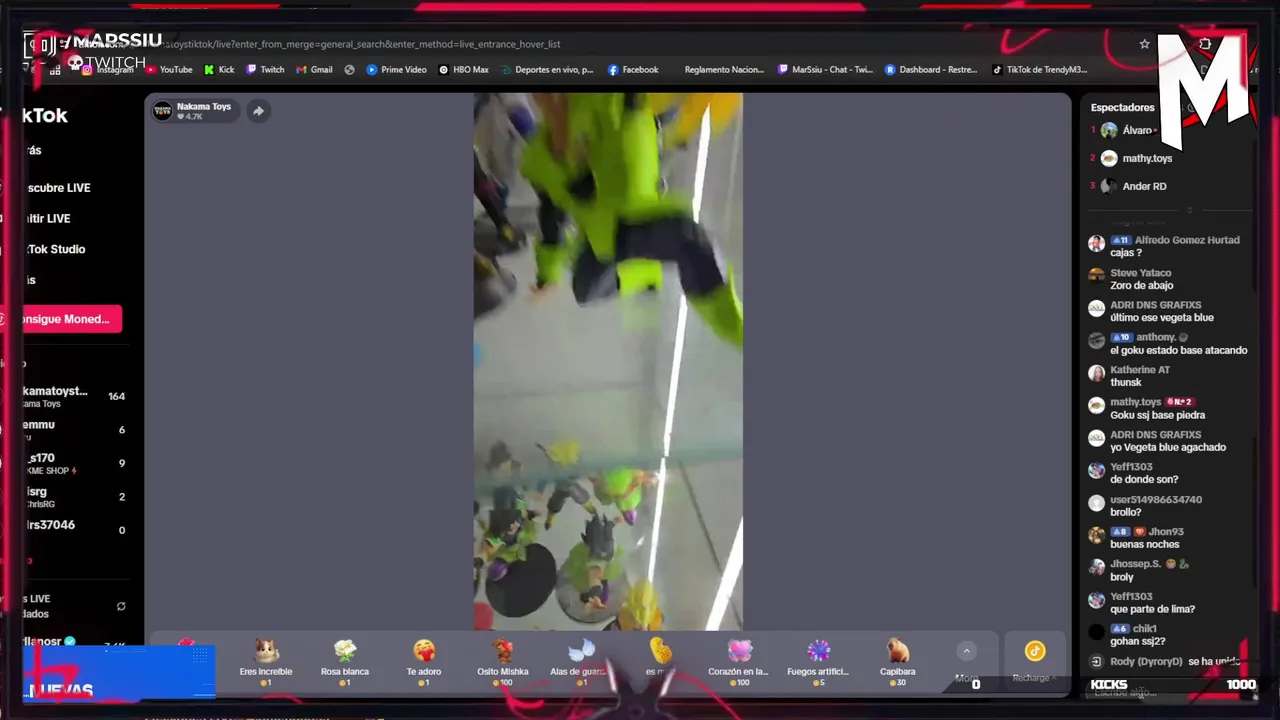The width and height of the screenshot is (1280, 720).
Task: Open viewer mathy.toys in Espectadores list
Action: point(1146,158)
